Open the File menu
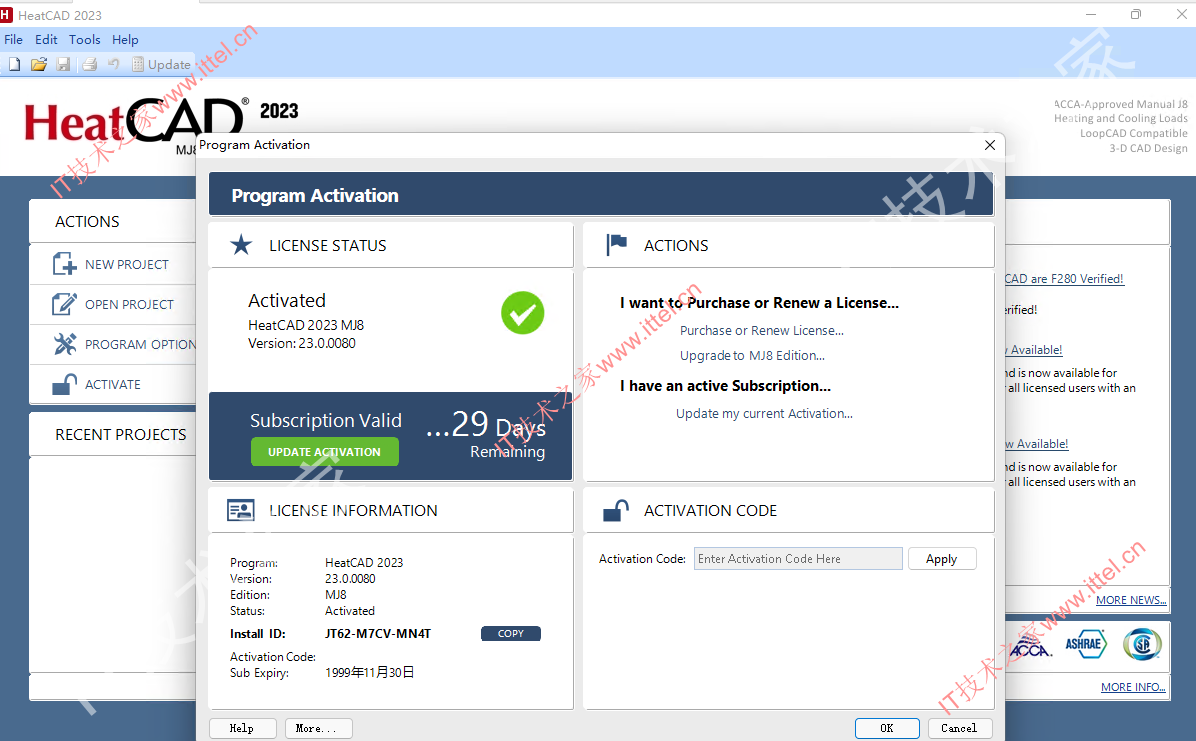The width and height of the screenshot is (1196, 741). coord(14,40)
